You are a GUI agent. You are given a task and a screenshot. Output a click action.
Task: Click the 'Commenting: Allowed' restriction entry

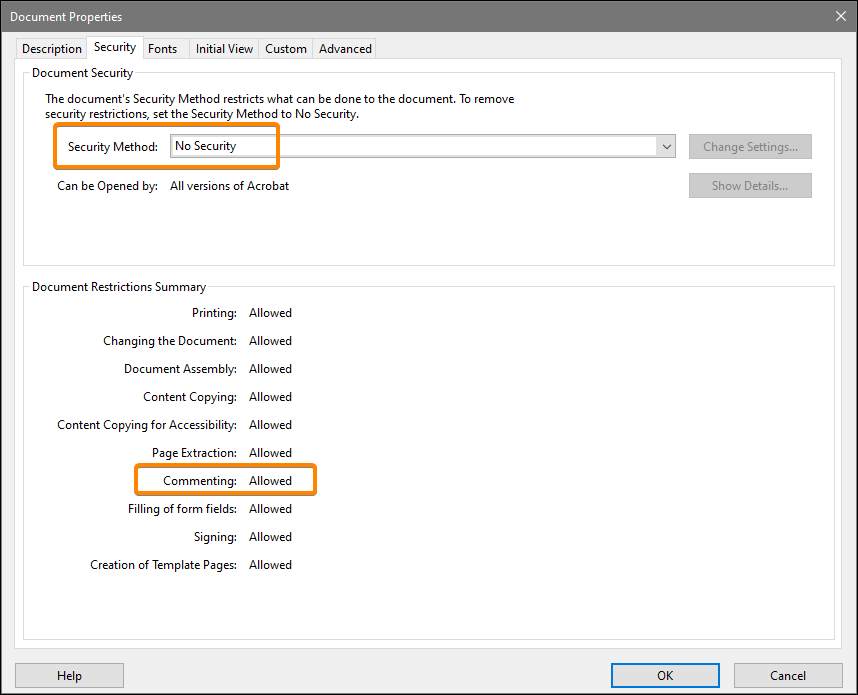tap(225, 480)
